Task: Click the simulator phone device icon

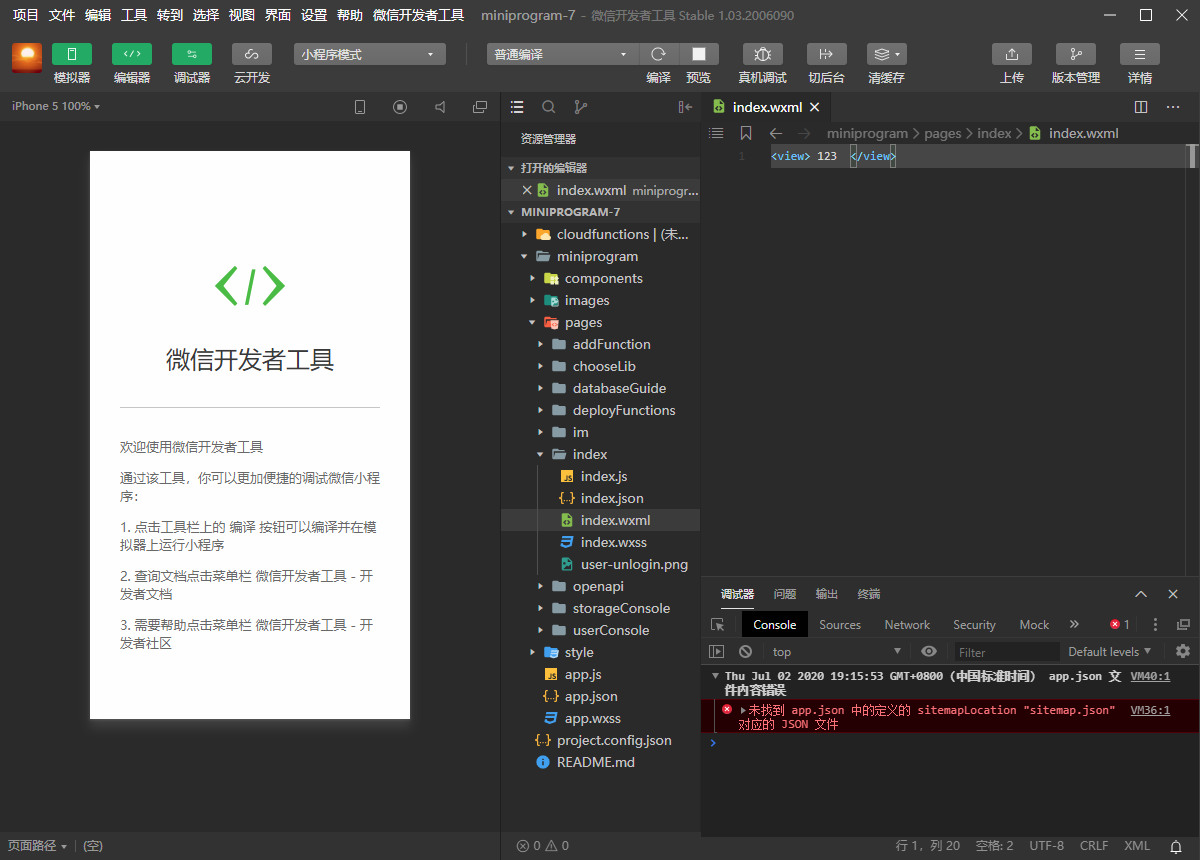Action: [x=360, y=107]
